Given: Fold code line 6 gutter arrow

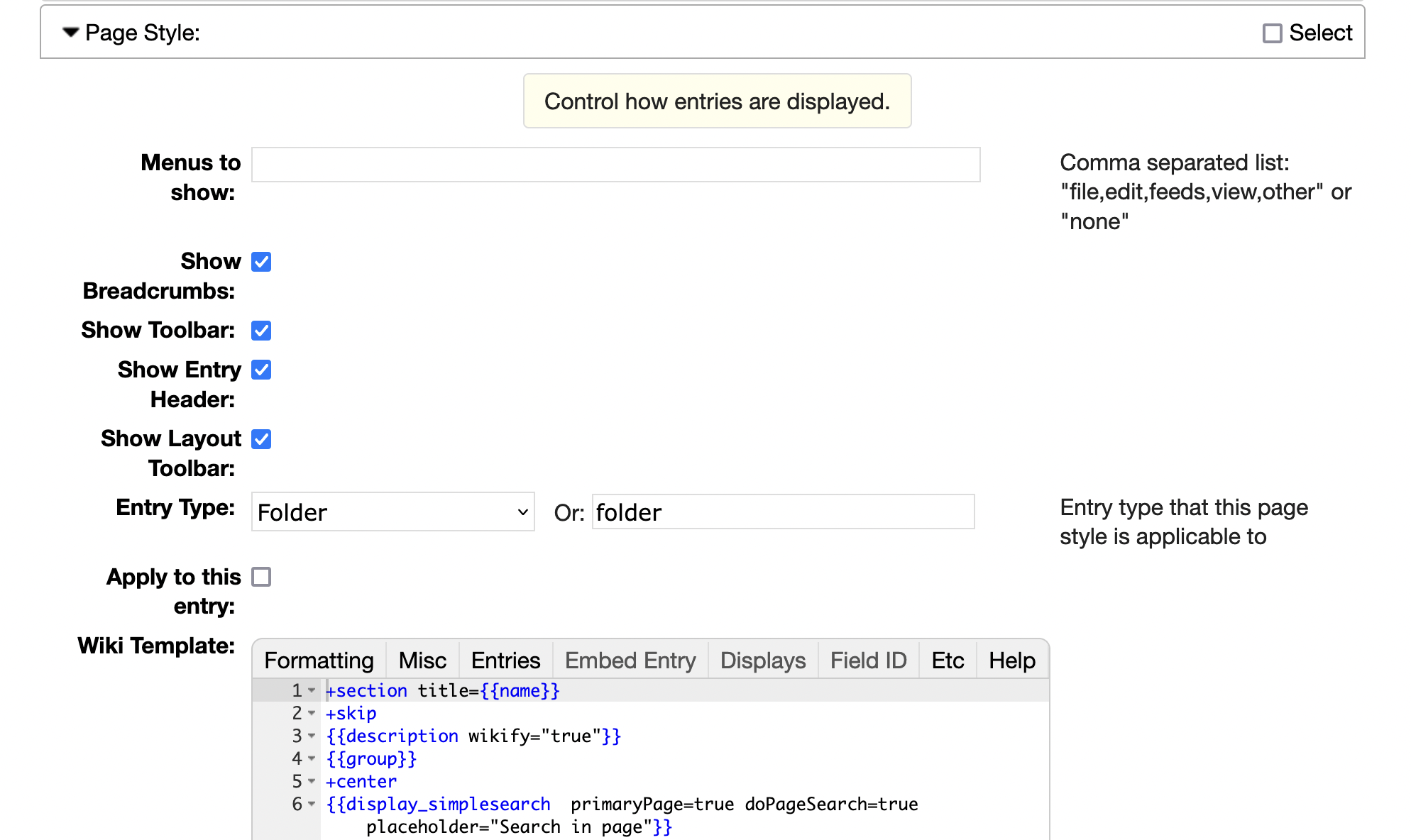Looking at the screenshot, I should coord(312,804).
